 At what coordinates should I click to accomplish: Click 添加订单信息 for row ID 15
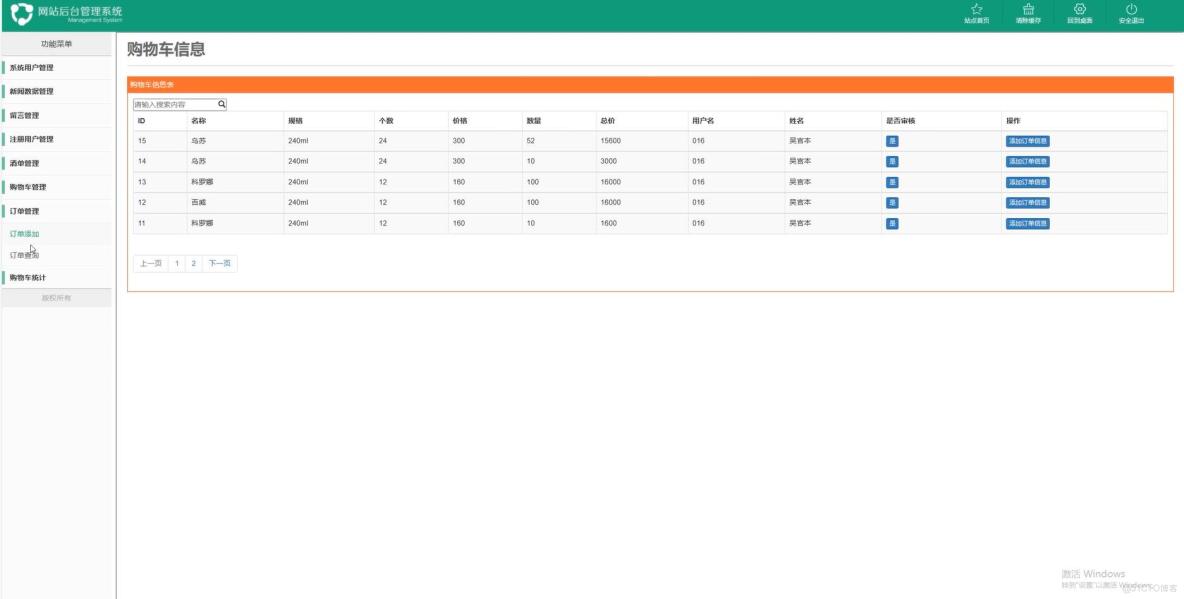[x=1028, y=140]
